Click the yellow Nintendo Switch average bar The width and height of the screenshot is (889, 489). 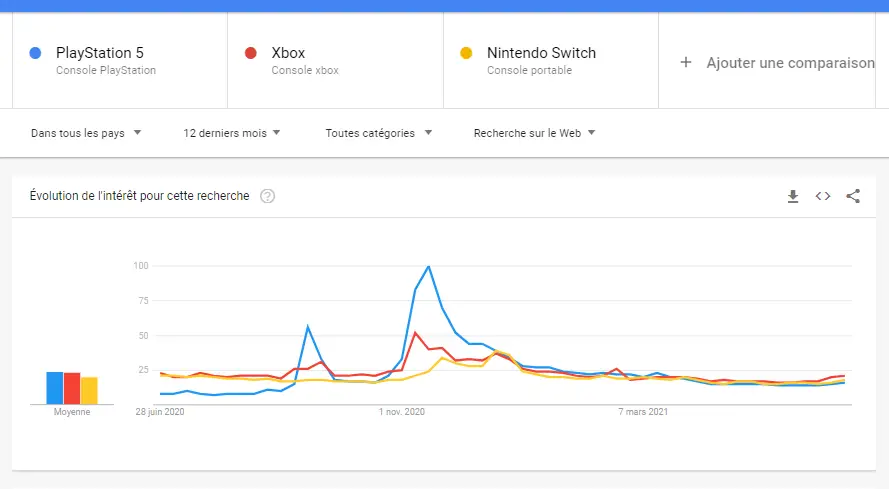pyautogui.click(x=89, y=391)
